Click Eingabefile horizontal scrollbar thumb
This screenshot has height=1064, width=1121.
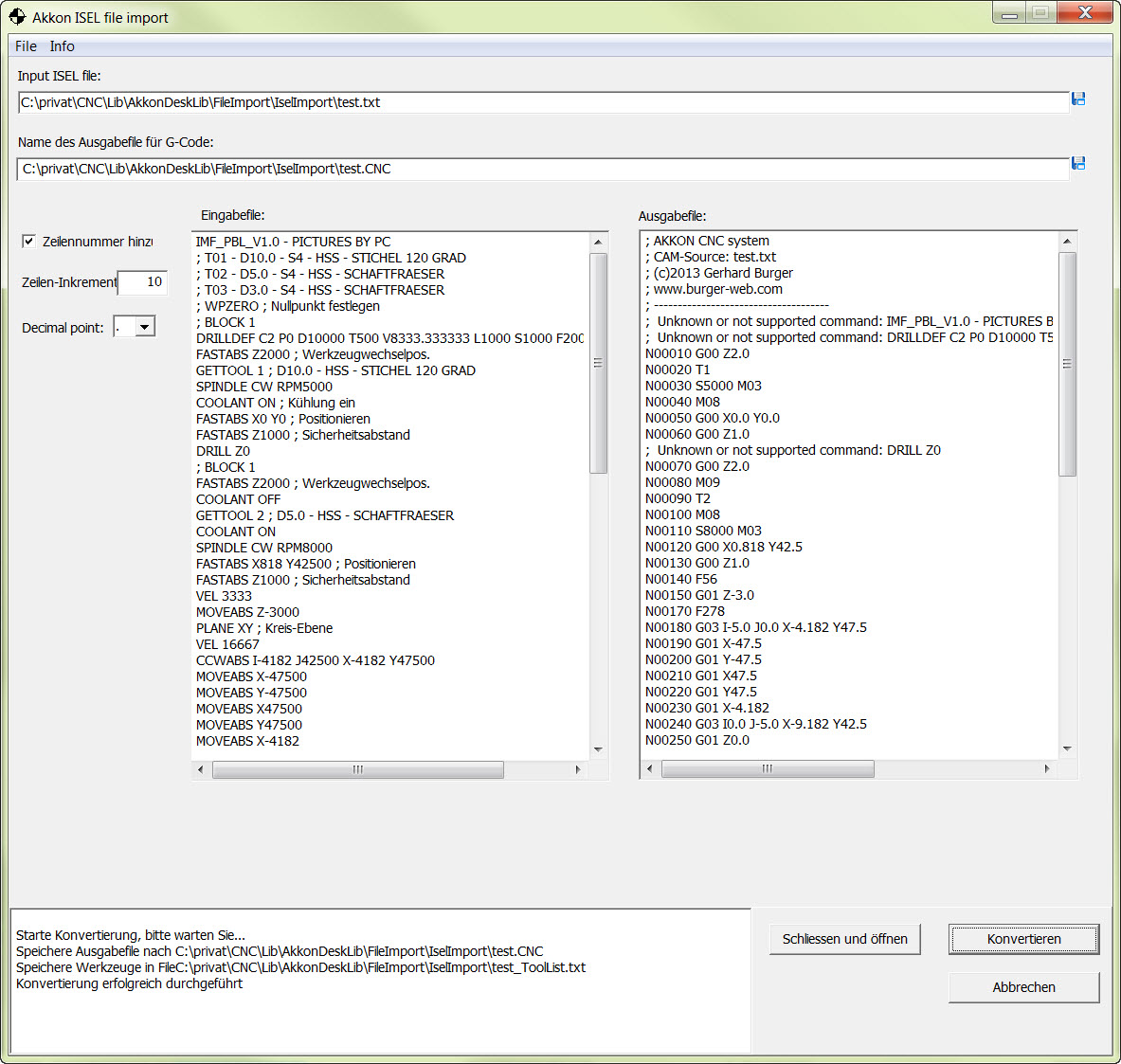[357, 770]
